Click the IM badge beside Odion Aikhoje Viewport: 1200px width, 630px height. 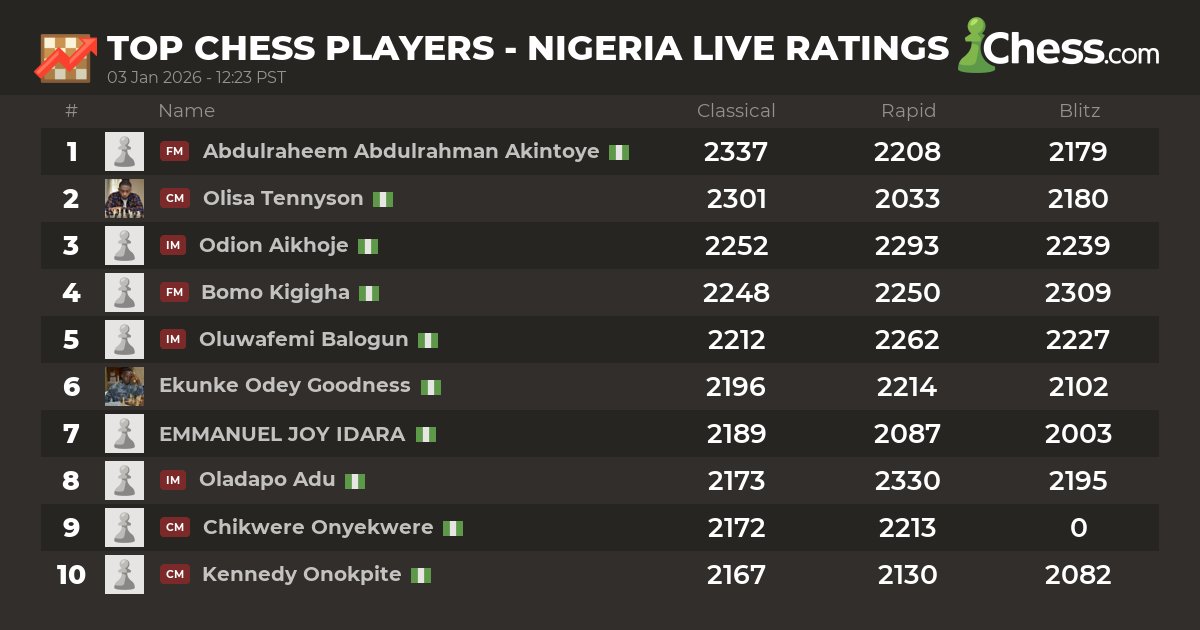point(174,246)
